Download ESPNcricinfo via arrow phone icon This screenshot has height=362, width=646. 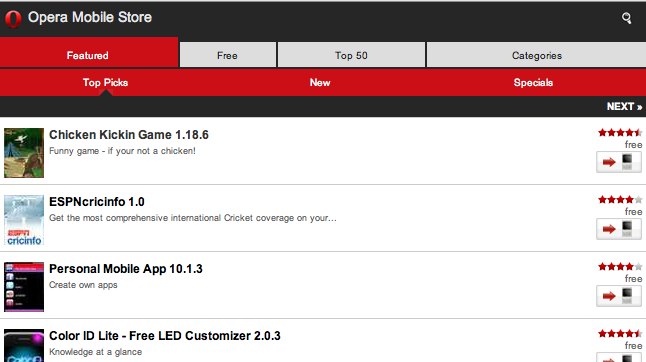click(x=619, y=229)
